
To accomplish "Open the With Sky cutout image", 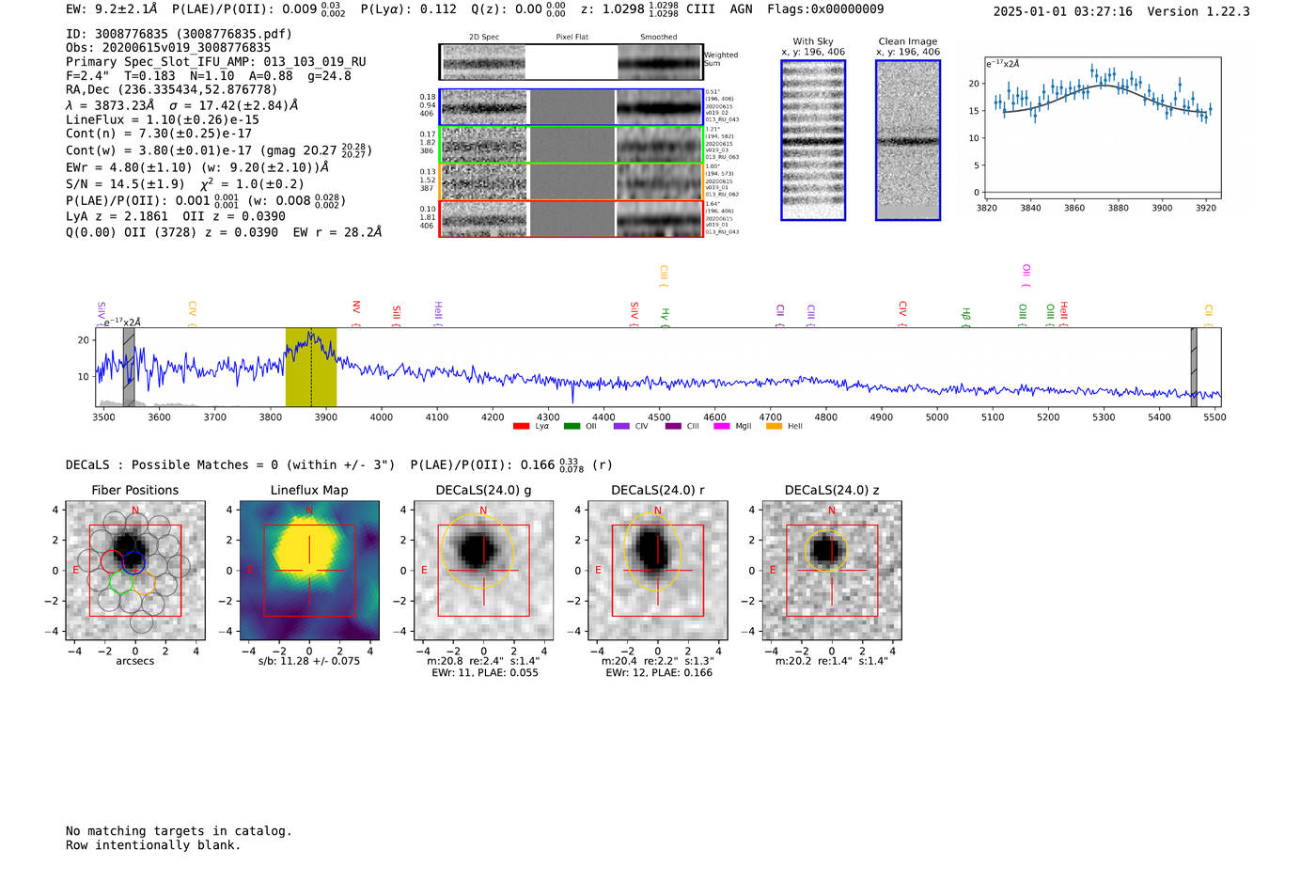I will click(x=813, y=141).
